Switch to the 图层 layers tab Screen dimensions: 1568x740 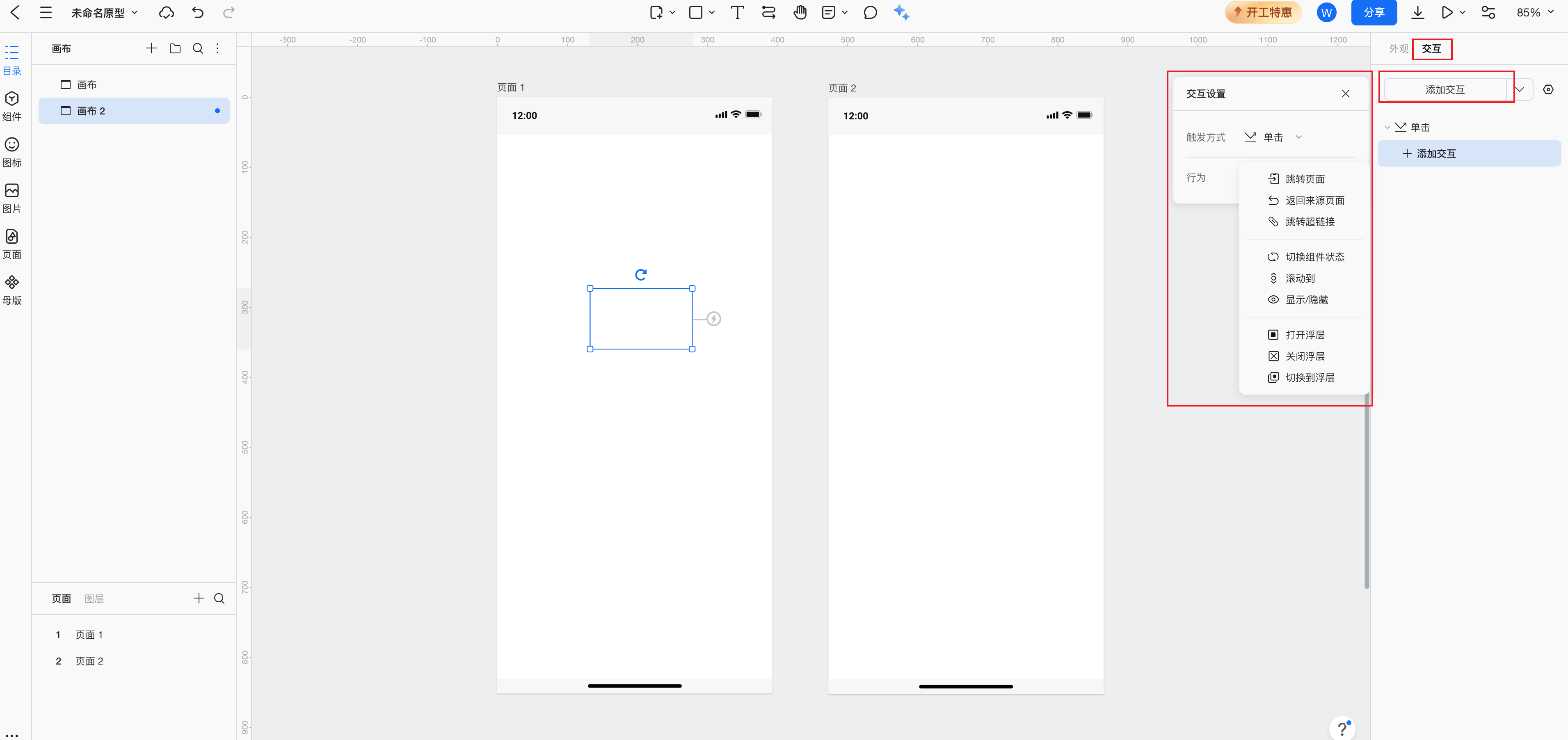[x=94, y=599]
